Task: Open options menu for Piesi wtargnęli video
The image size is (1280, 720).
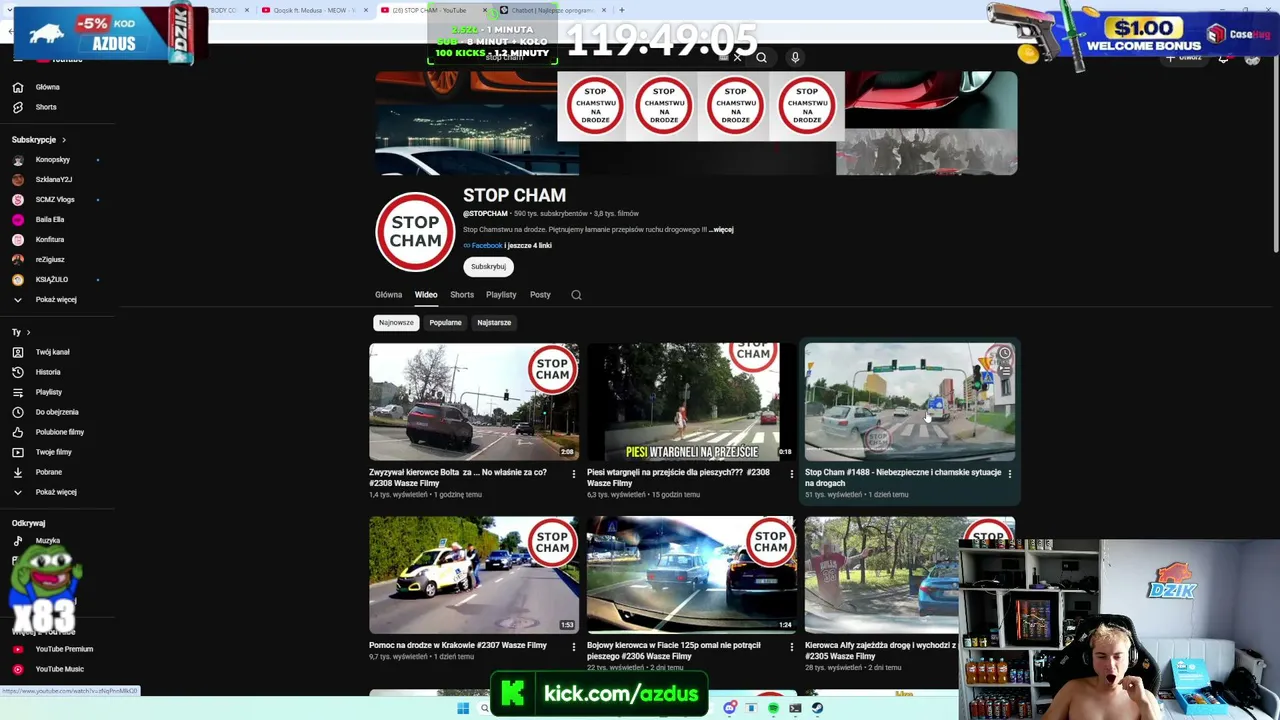Action: point(792,474)
